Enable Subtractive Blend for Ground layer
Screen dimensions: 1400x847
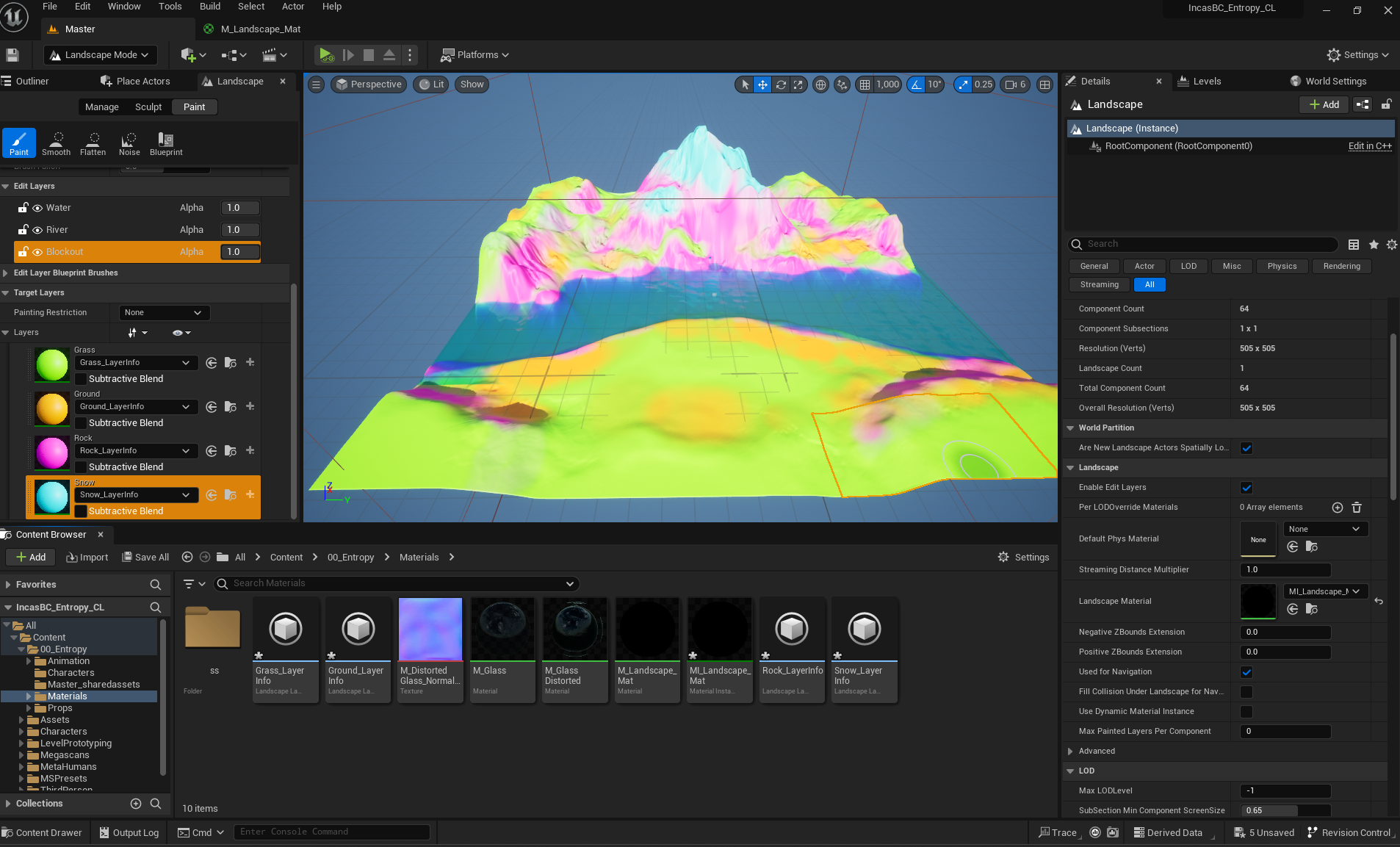point(81,423)
